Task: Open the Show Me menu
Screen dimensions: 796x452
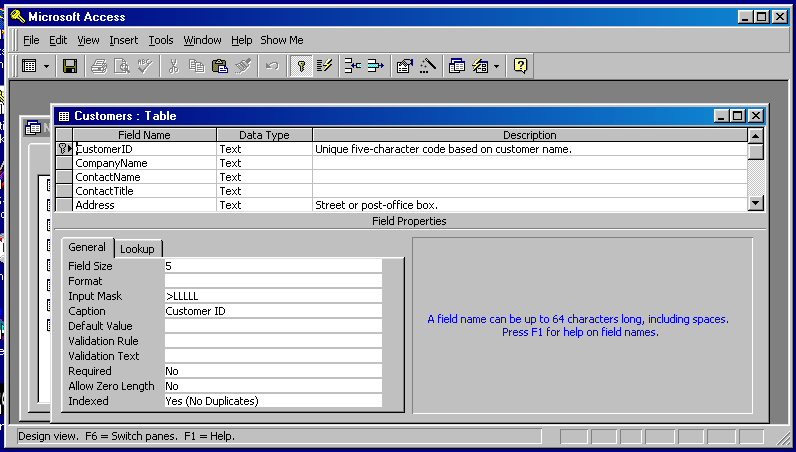Action: click(x=282, y=40)
